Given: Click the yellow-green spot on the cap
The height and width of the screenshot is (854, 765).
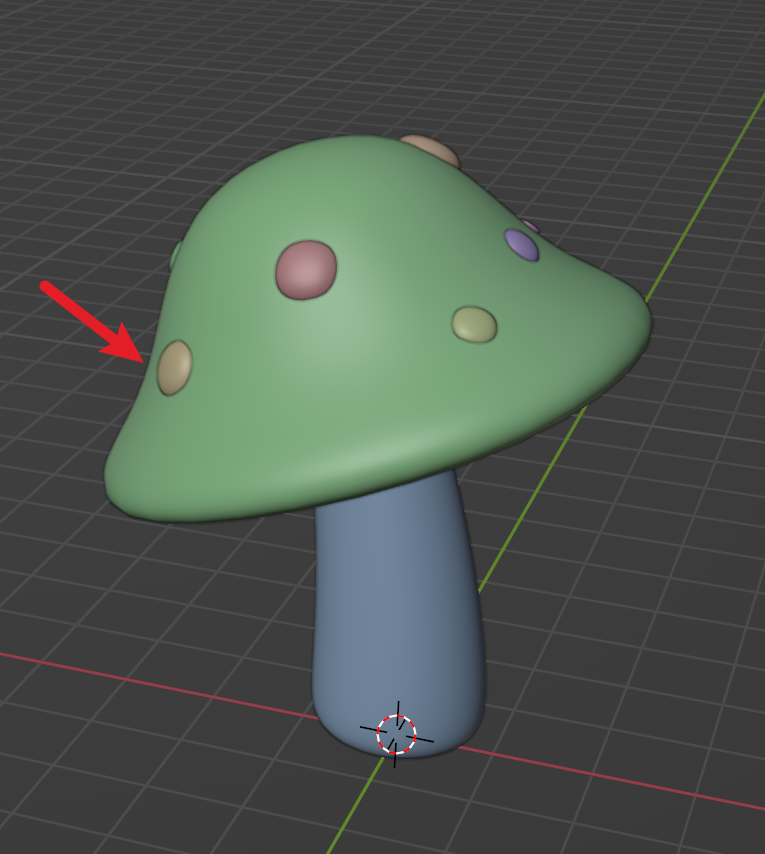Looking at the screenshot, I should click(x=474, y=323).
